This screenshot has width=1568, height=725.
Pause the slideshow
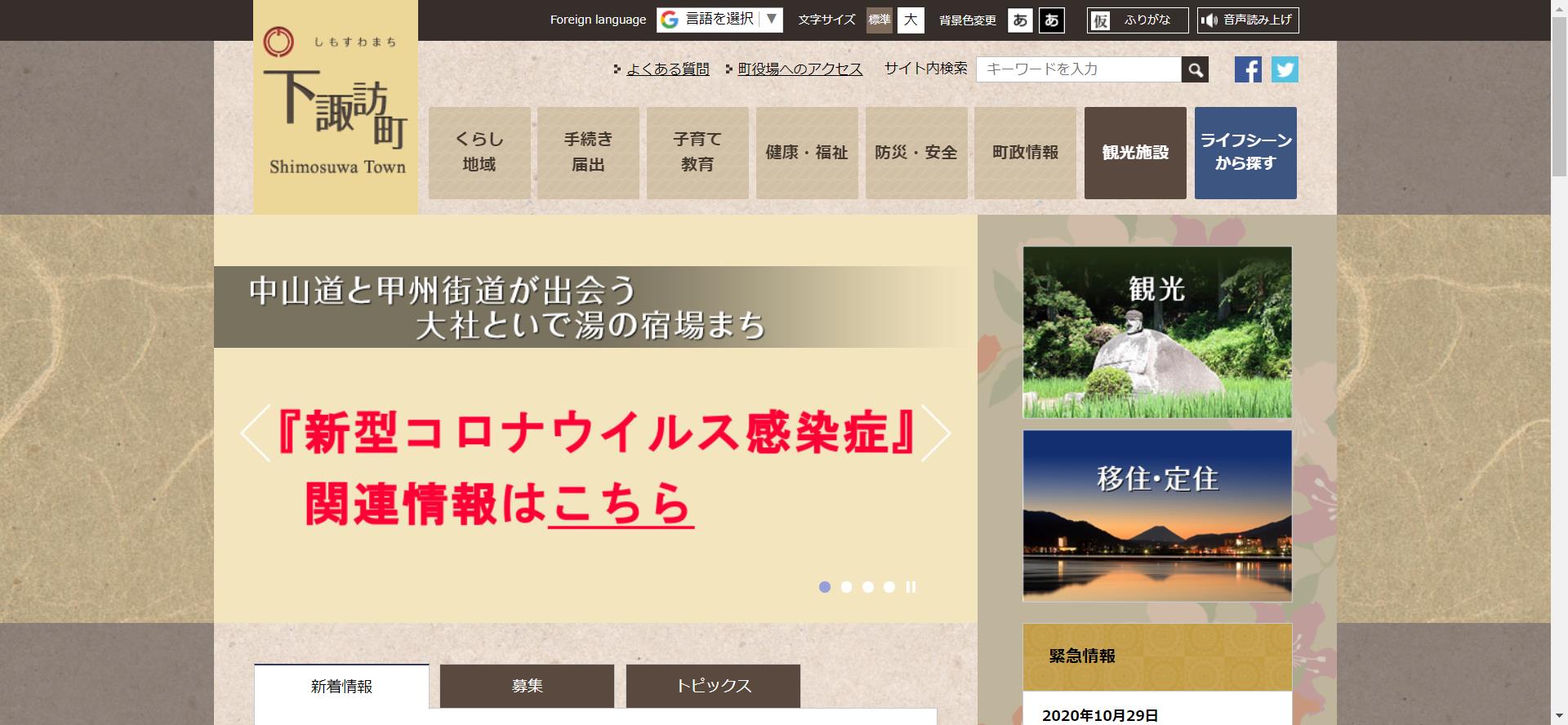tap(911, 587)
